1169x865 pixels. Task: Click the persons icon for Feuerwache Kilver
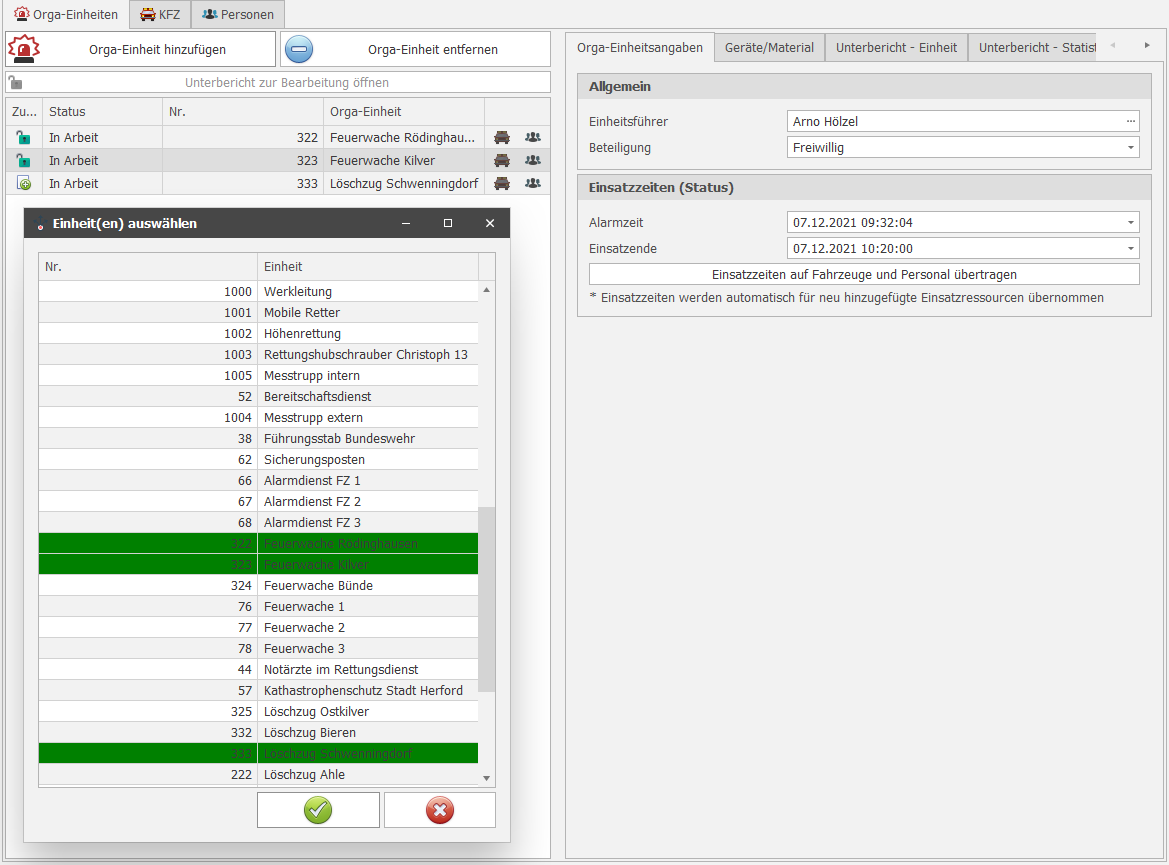533,160
